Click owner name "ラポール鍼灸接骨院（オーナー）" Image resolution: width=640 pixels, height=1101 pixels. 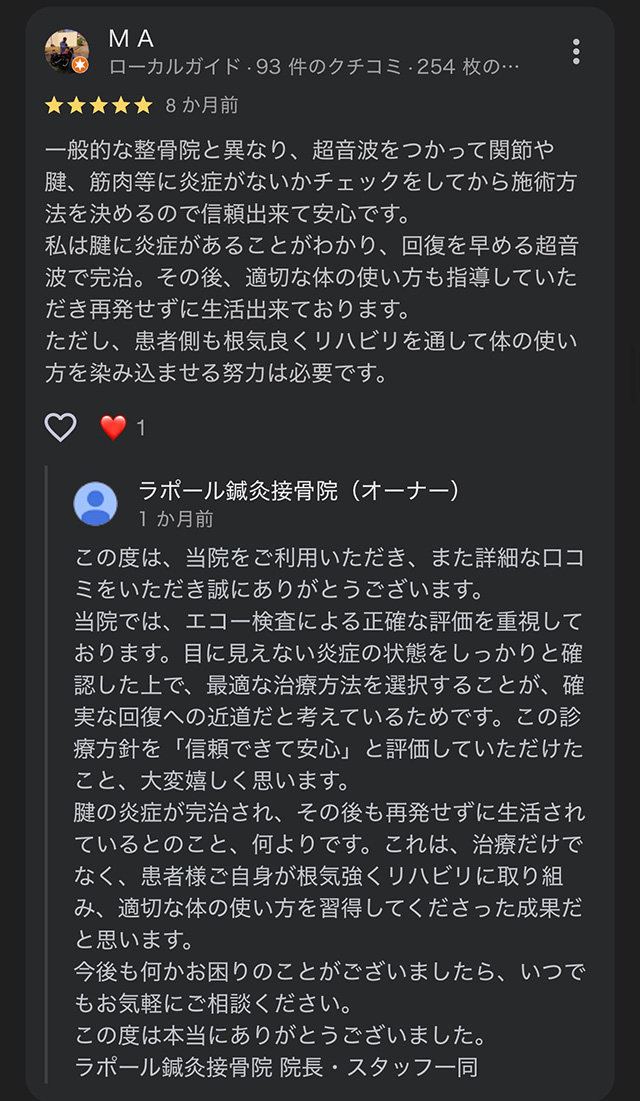tap(300, 491)
